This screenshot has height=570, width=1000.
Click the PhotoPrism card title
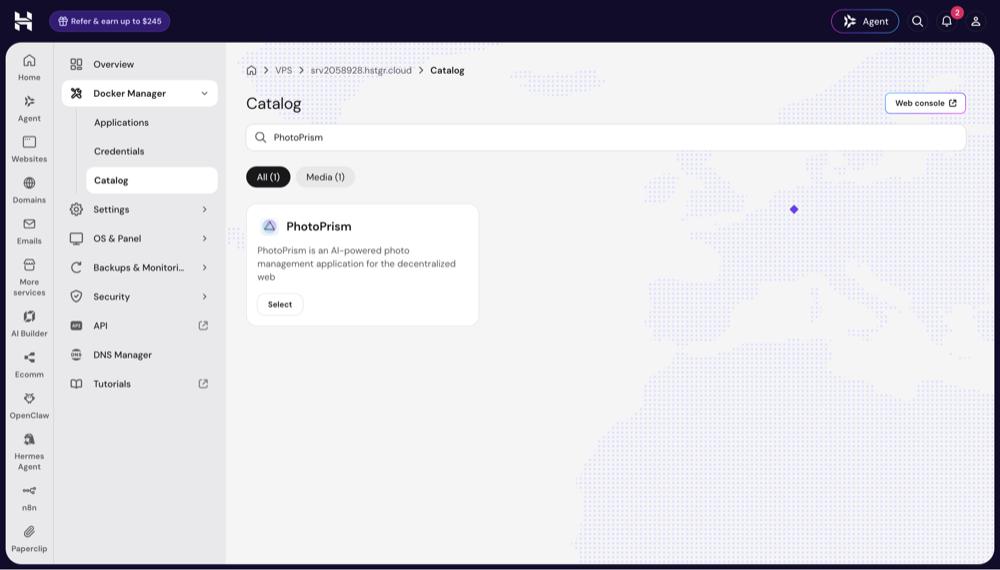[x=319, y=226]
